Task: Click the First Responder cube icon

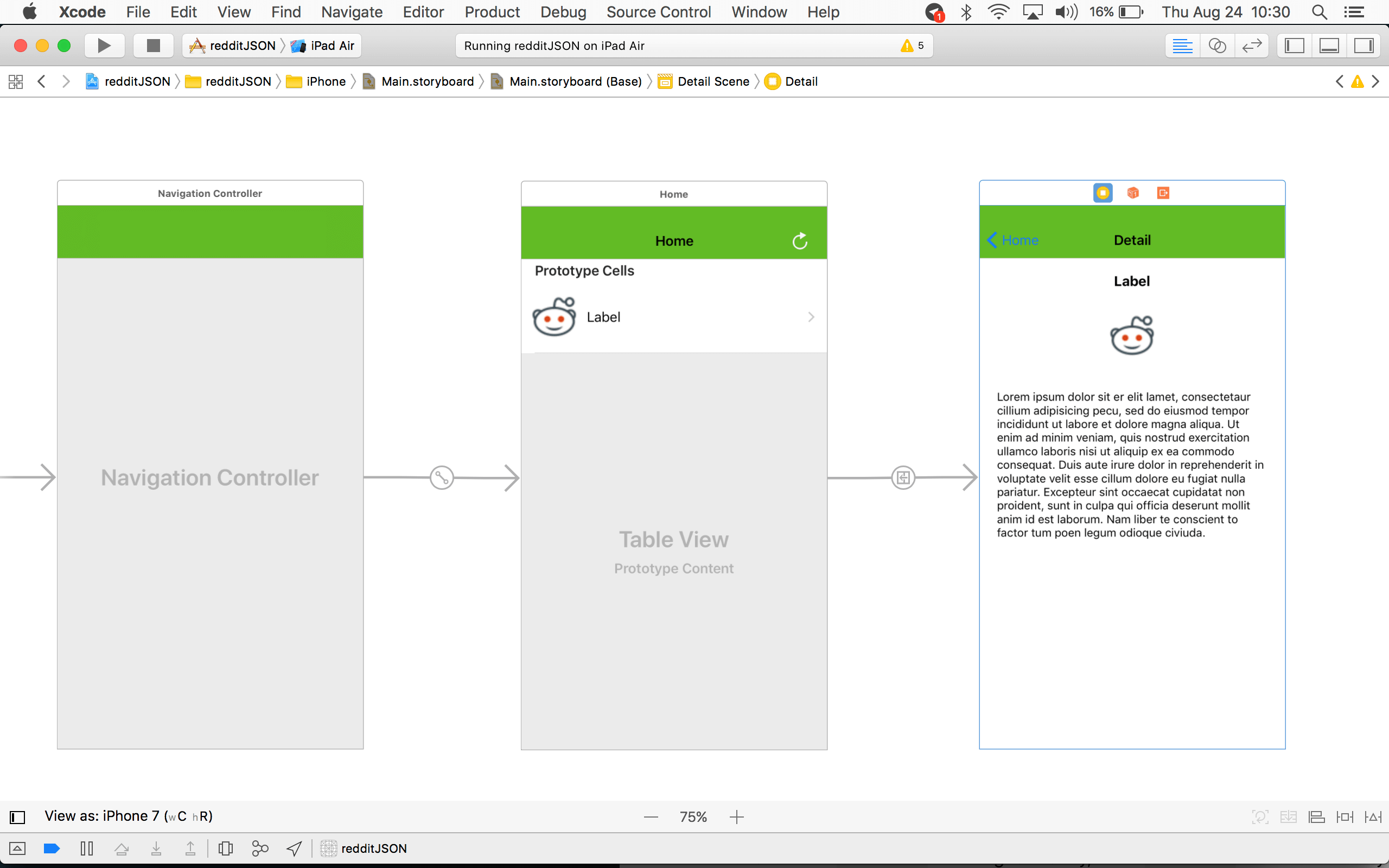Action: pos(1132,193)
